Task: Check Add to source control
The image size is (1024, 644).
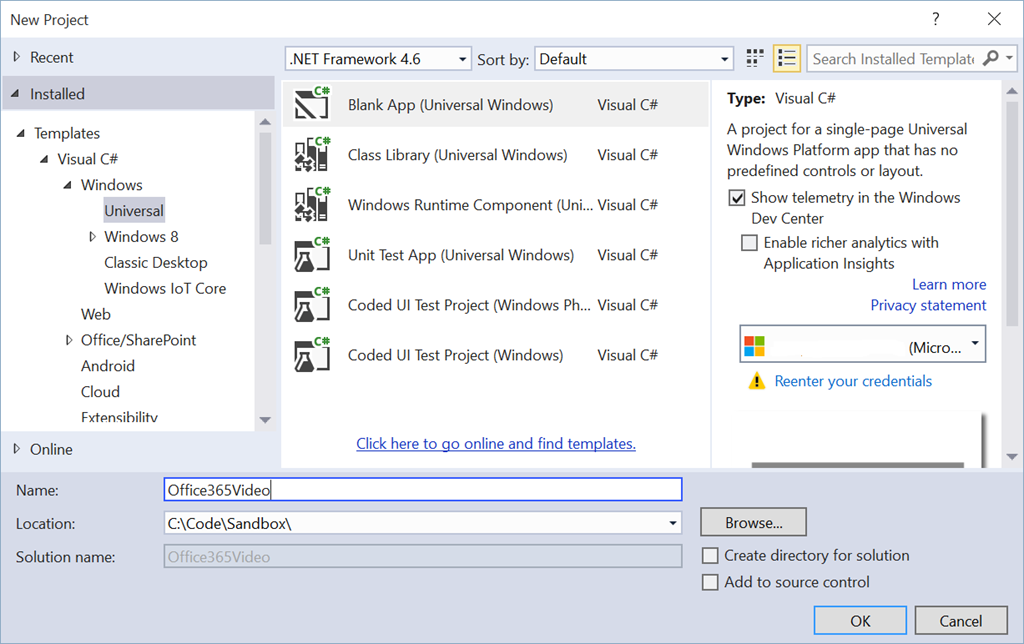Action: [710, 582]
